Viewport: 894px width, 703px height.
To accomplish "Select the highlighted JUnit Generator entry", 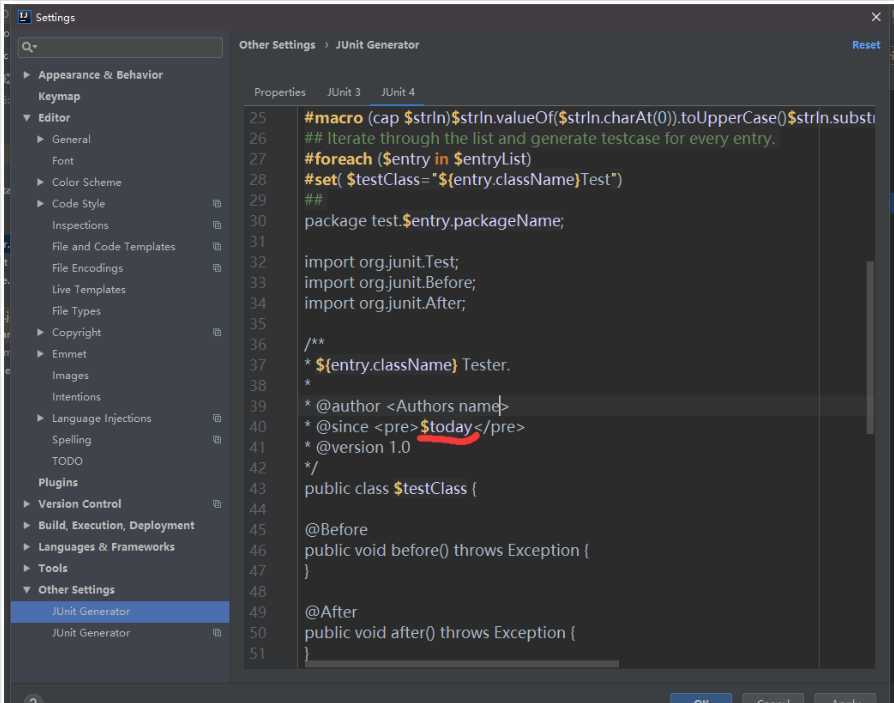I will 120,611.
